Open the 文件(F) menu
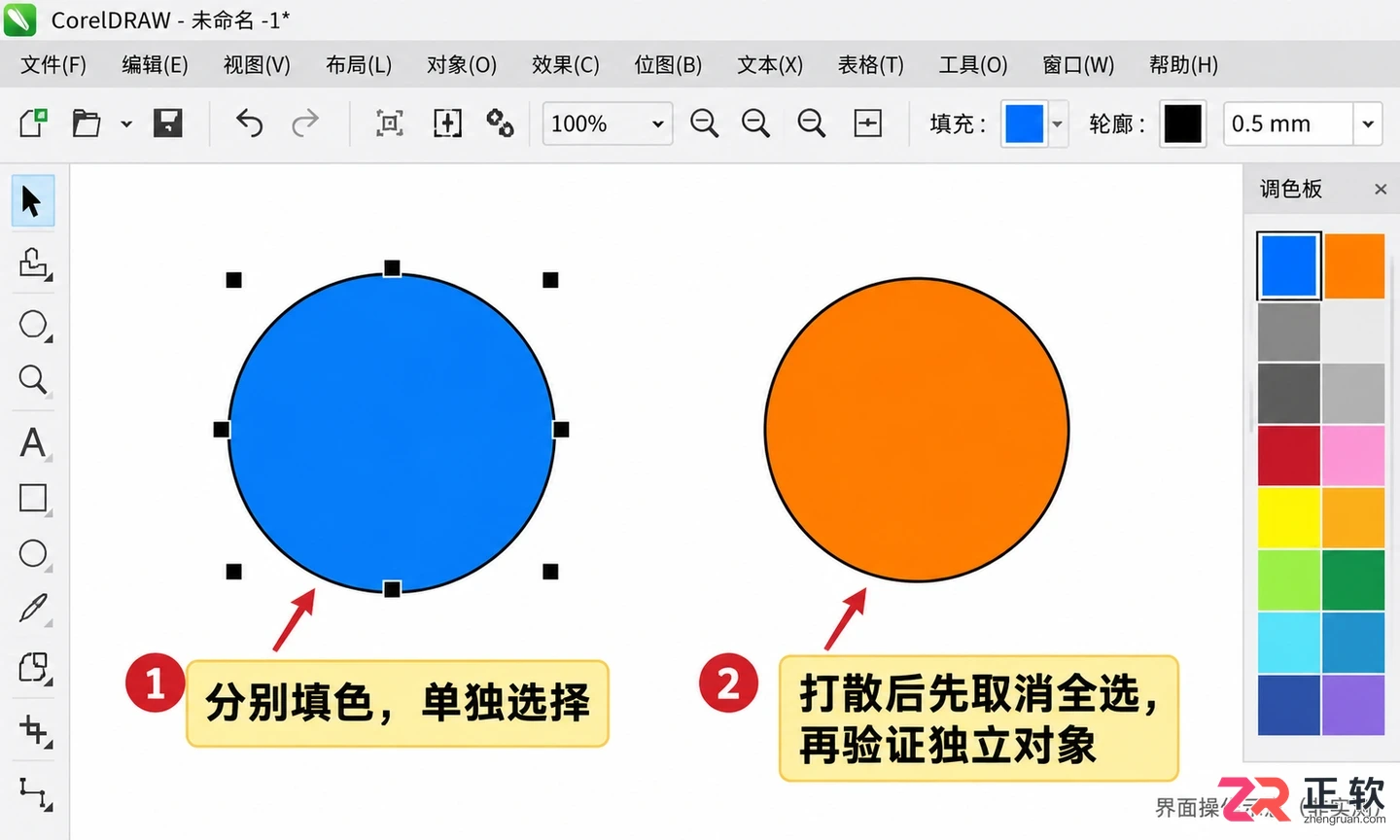1400x840 pixels. click(53, 65)
